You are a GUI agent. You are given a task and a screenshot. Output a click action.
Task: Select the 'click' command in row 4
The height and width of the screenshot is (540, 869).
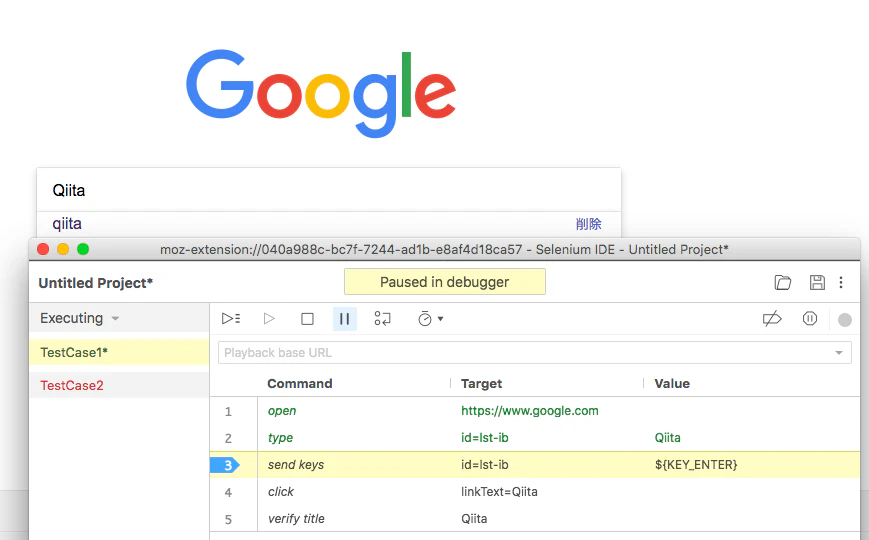point(281,492)
